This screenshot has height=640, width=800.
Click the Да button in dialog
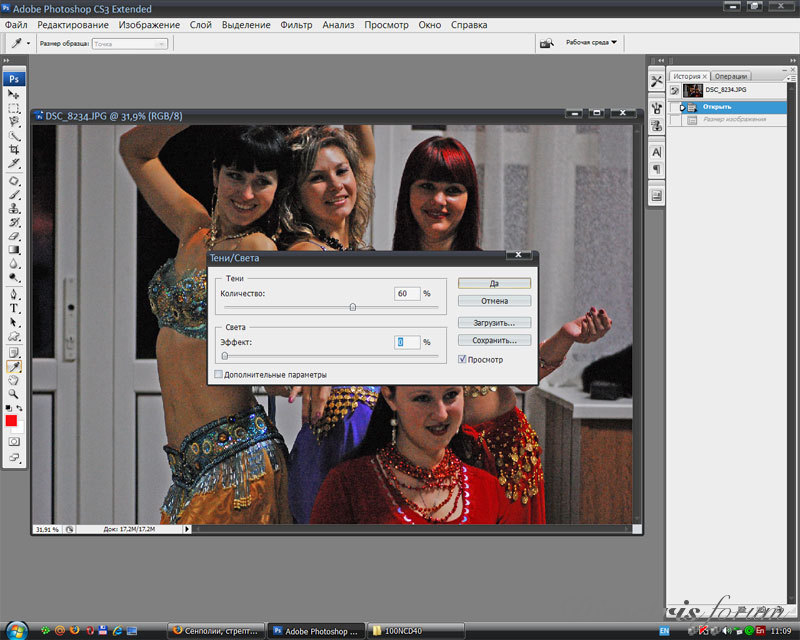tap(494, 283)
